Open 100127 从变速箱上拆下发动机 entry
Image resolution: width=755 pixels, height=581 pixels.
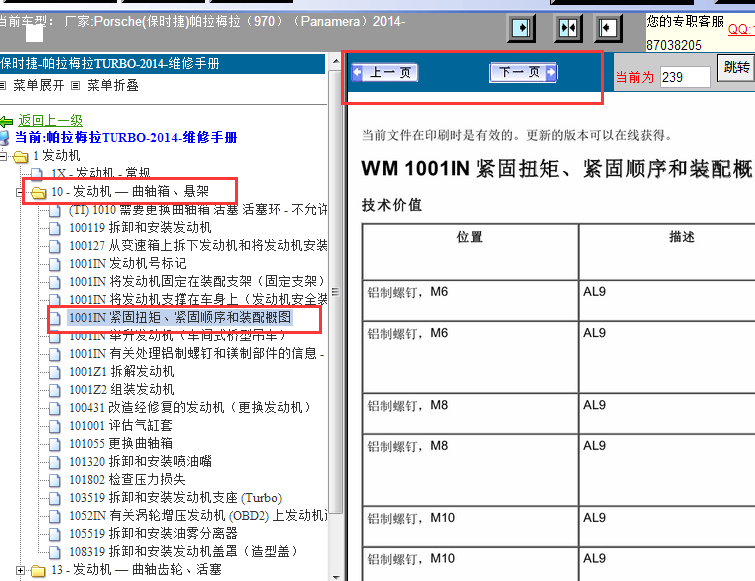198,245
